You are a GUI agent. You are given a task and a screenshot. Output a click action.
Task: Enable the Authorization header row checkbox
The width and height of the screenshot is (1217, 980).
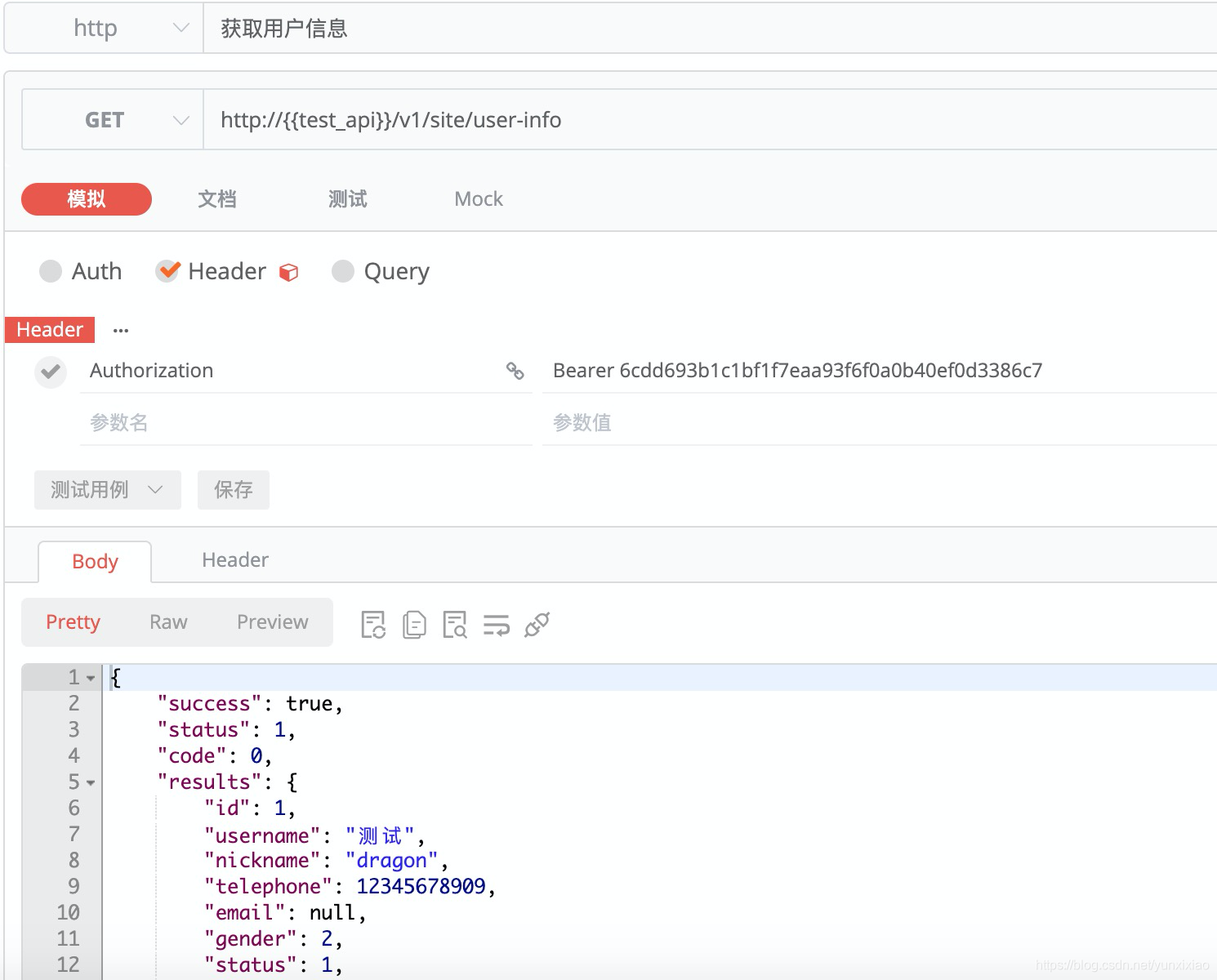point(50,372)
